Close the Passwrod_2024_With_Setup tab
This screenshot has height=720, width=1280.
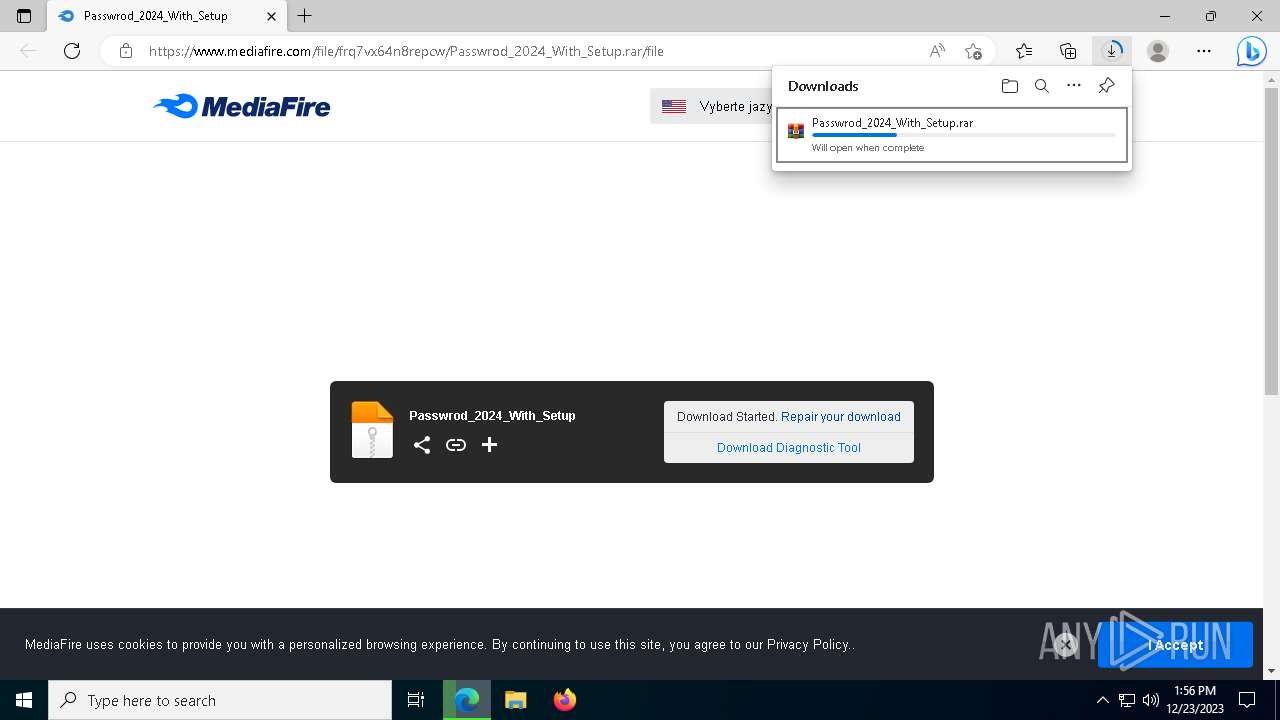(x=271, y=16)
